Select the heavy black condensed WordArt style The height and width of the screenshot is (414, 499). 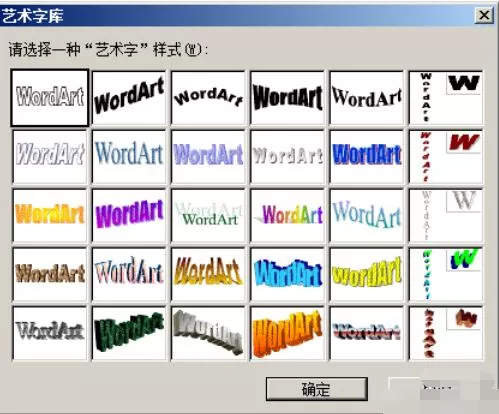pos(287,97)
